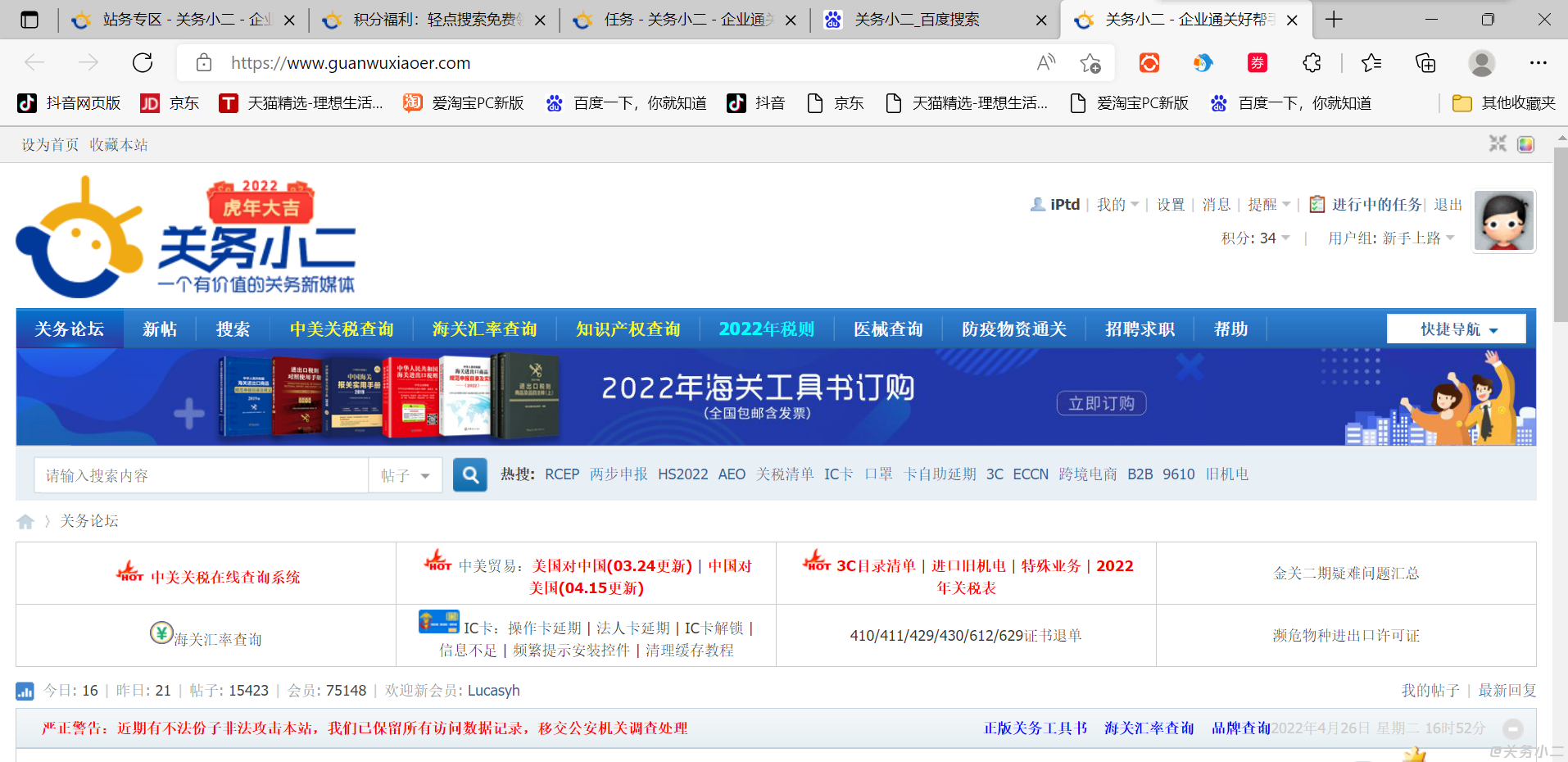Viewport: 1568px width, 762px height.
Task: Click the RCEP hot search link
Action: tap(562, 474)
